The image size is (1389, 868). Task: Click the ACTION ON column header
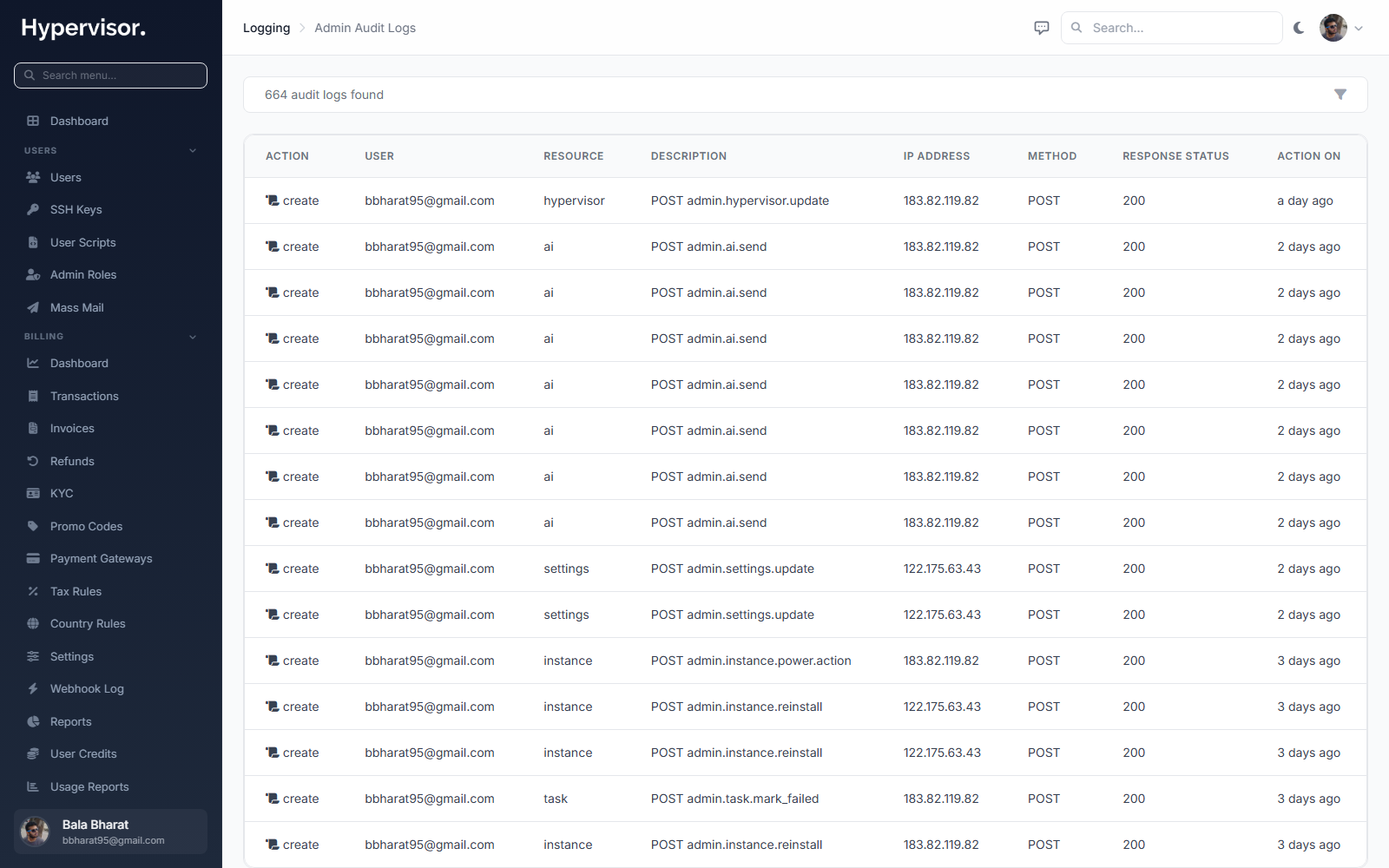(x=1308, y=156)
